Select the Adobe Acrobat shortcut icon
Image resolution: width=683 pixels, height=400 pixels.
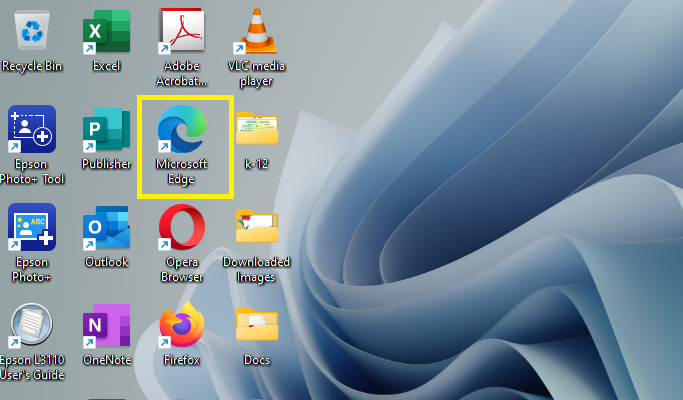click(182, 31)
